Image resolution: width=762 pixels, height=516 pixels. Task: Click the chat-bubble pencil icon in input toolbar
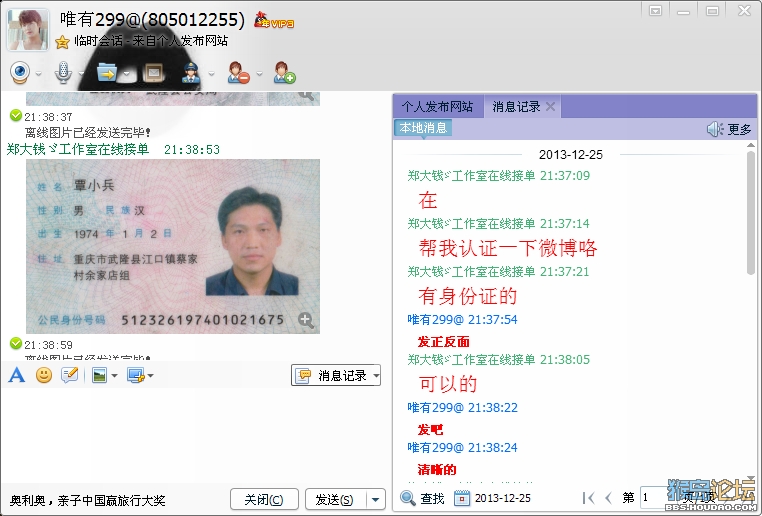[x=69, y=375]
